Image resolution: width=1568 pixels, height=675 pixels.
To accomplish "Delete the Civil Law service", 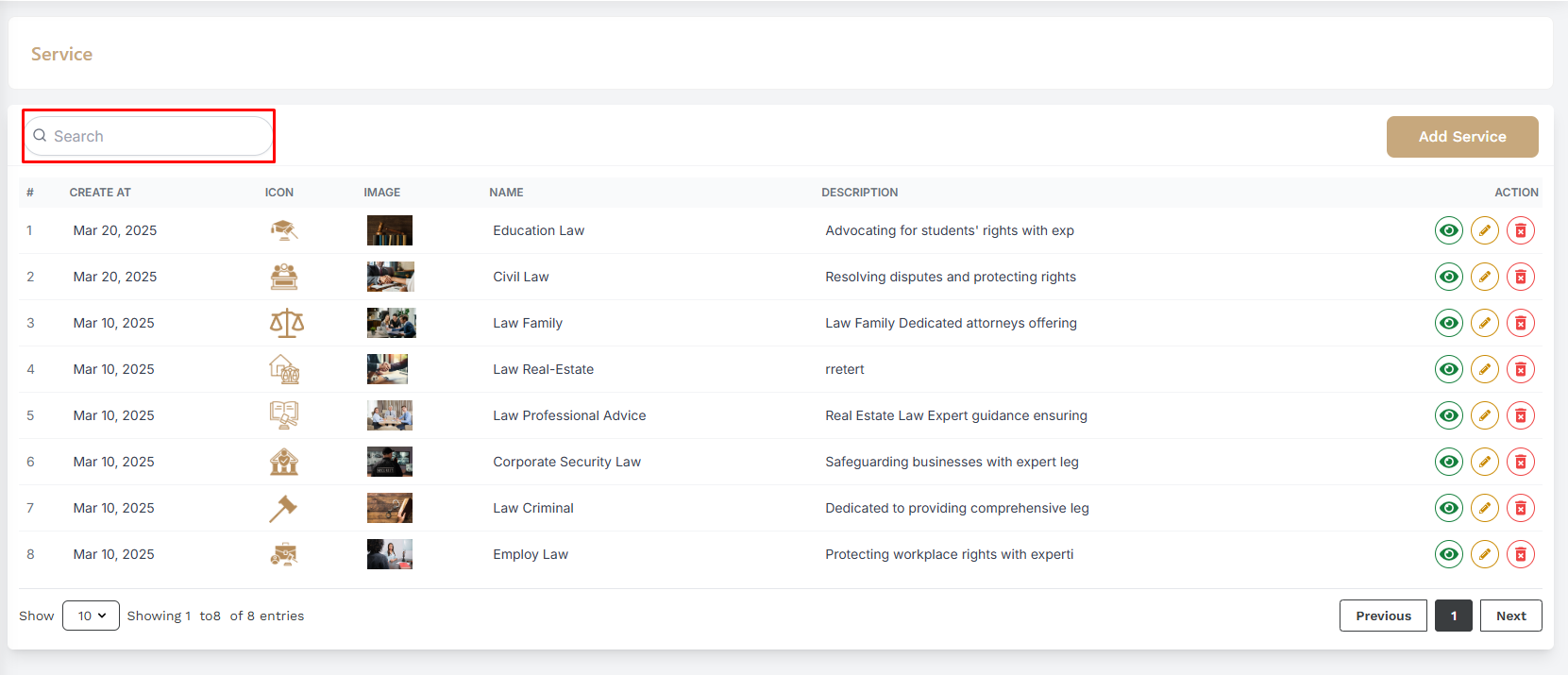I will coord(1520,277).
